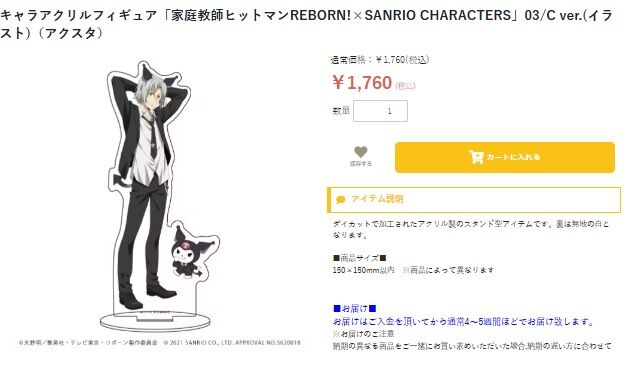The width and height of the screenshot is (635, 372).
Task: Click the red ¥1,760 sale price
Action: 362,83
